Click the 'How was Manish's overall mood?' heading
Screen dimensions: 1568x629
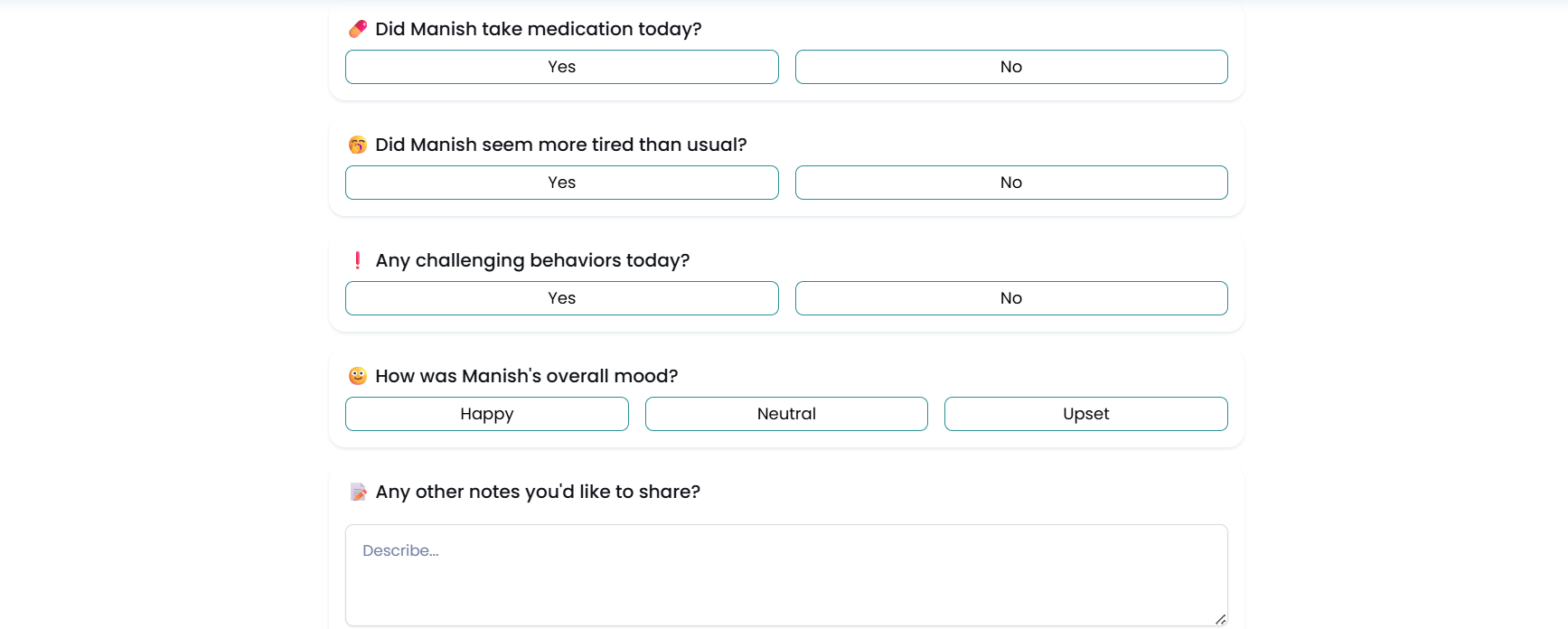coord(526,376)
